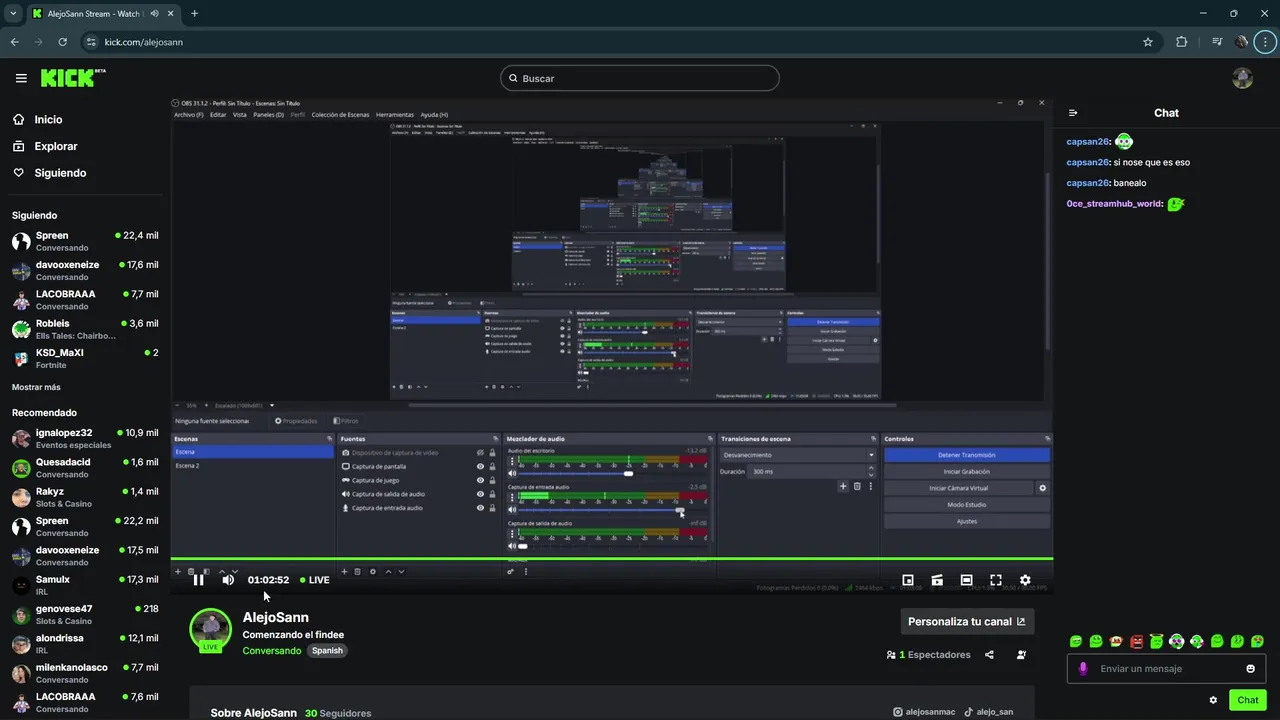The width and height of the screenshot is (1280, 720).
Task: View site information icon in address bar
Action: click(x=91, y=42)
